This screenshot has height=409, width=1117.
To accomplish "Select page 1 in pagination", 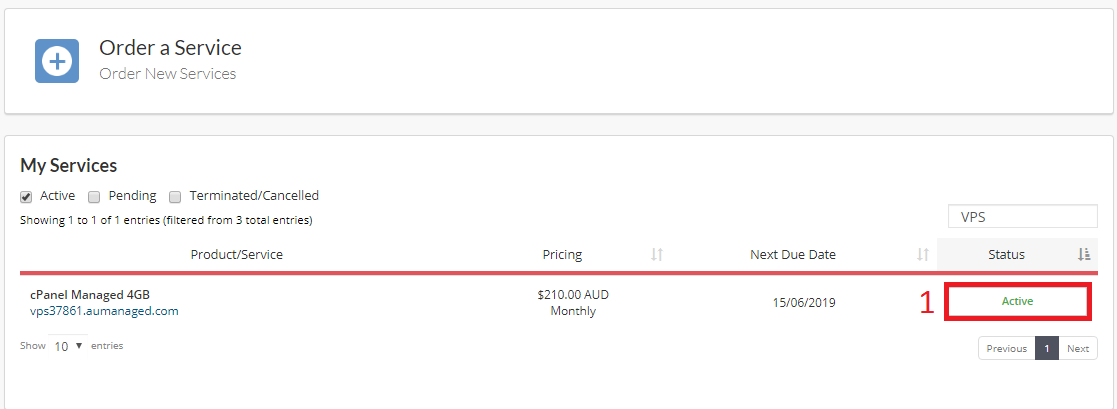I will [1046, 348].
